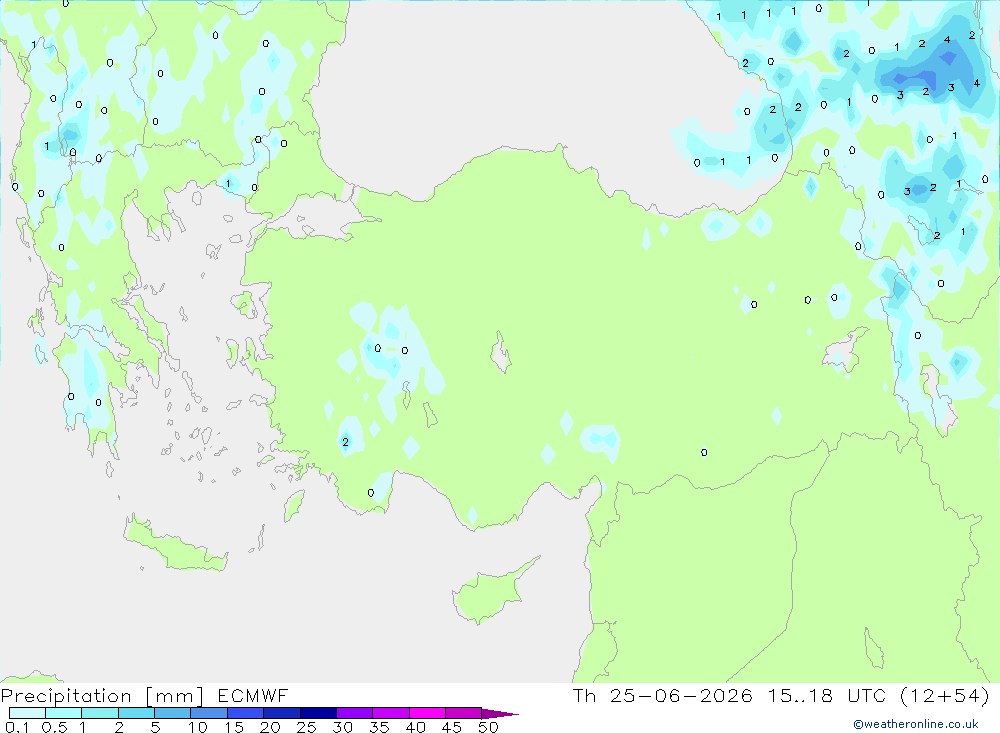1000x733 pixels.
Task: Select the '40' legend scale label
Action: (415, 727)
